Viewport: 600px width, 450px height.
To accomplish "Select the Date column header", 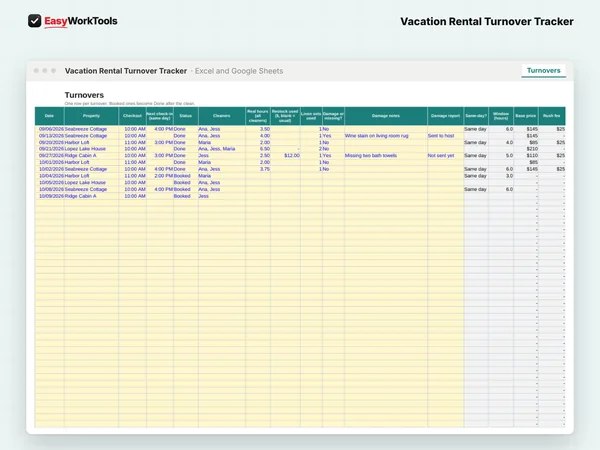I will pyautogui.click(x=49, y=116).
